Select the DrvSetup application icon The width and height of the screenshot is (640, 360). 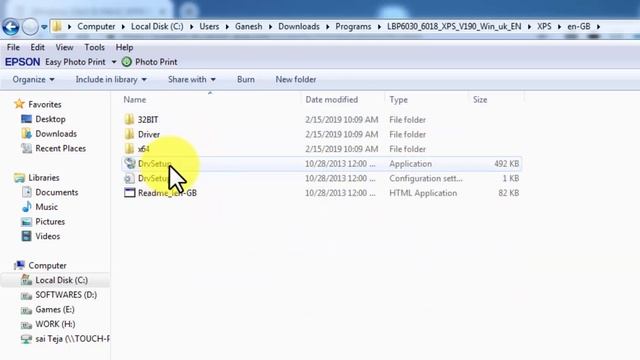coord(130,163)
